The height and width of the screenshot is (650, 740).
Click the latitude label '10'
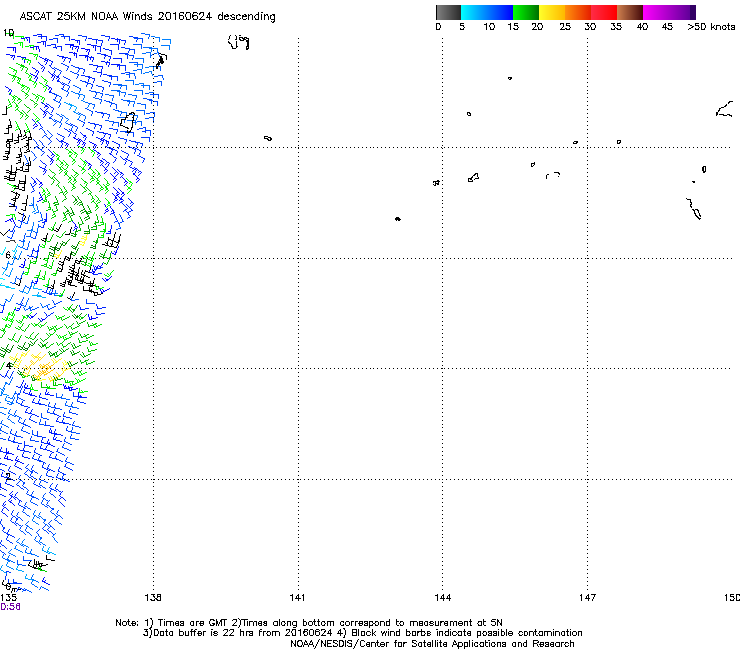8,33
